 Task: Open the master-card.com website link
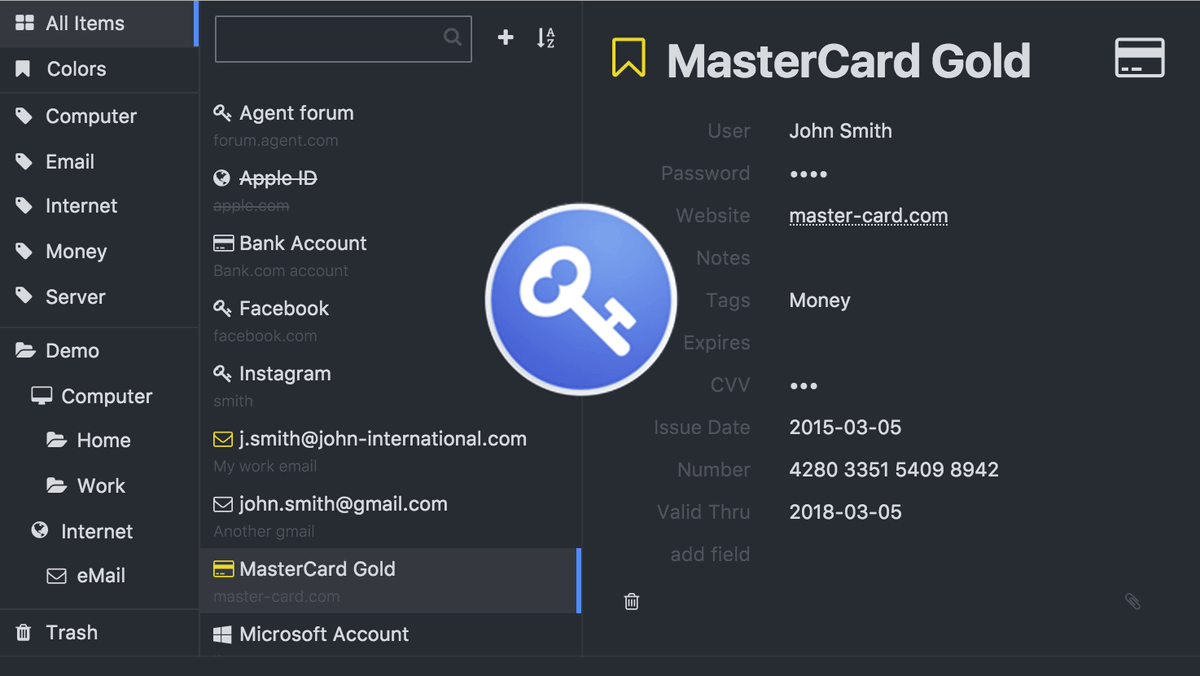point(868,216)
